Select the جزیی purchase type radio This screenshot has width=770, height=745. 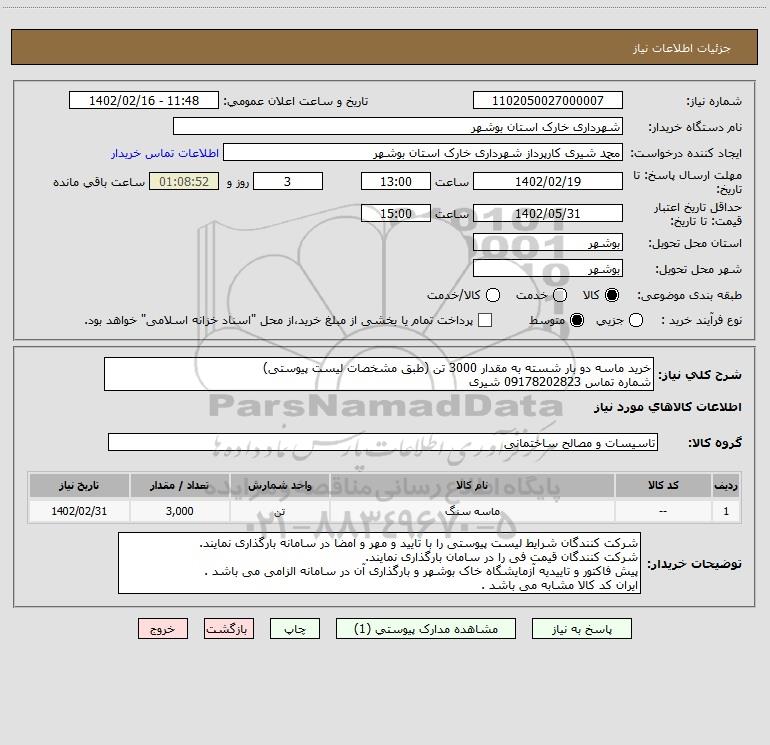point(636,320)
